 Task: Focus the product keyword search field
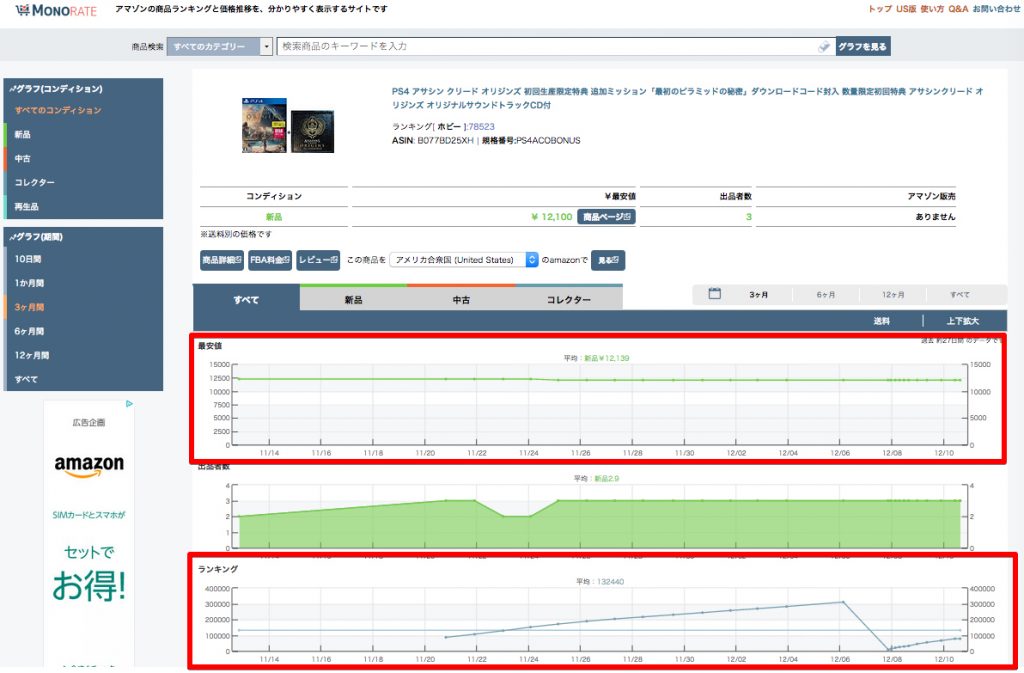click(555, 46)
